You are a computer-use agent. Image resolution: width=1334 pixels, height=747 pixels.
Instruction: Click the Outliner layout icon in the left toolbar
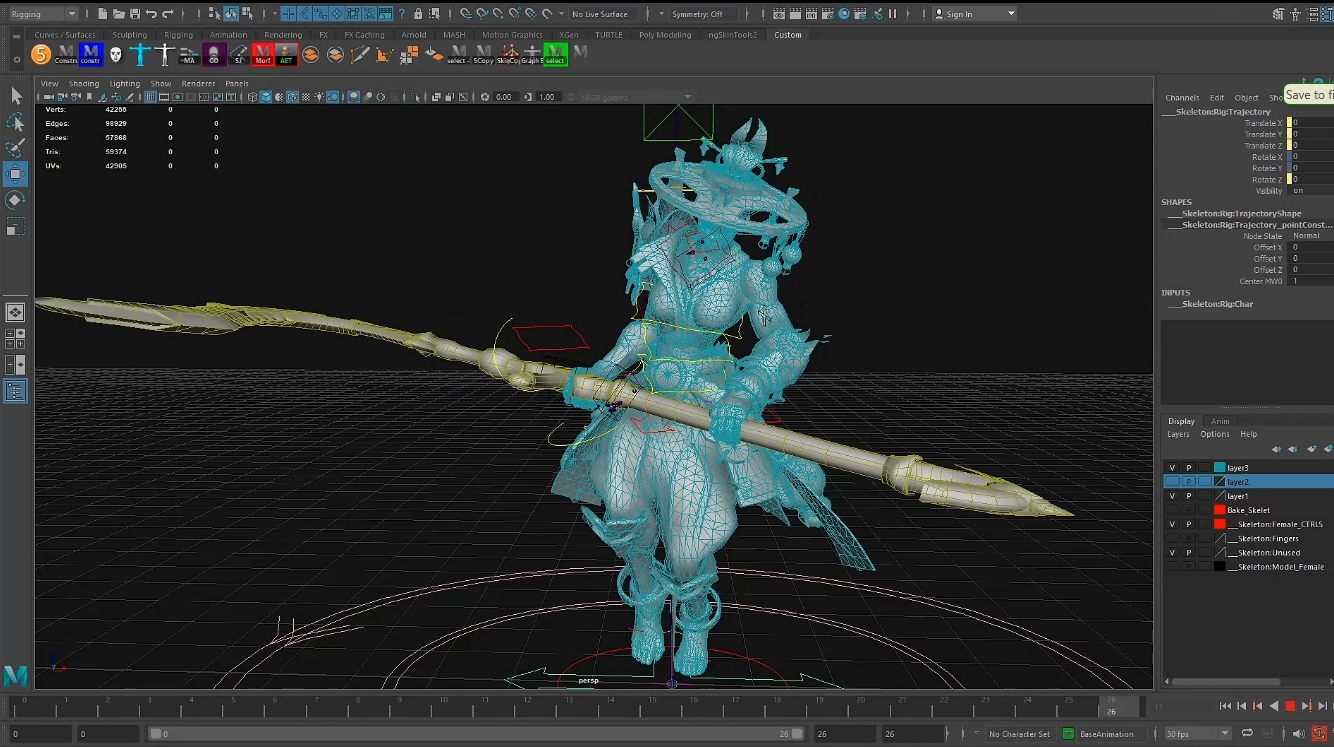click(x=16, y=391)
